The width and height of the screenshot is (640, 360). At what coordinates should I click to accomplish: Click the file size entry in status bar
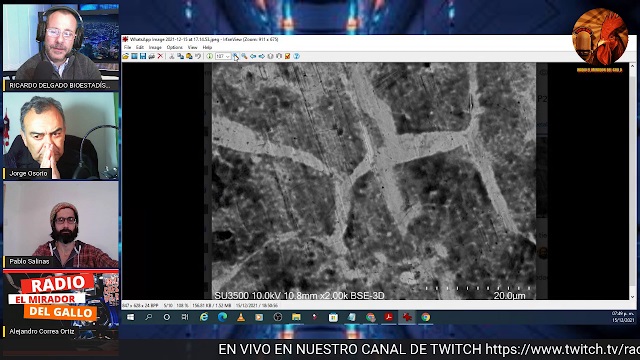point(212,305)
